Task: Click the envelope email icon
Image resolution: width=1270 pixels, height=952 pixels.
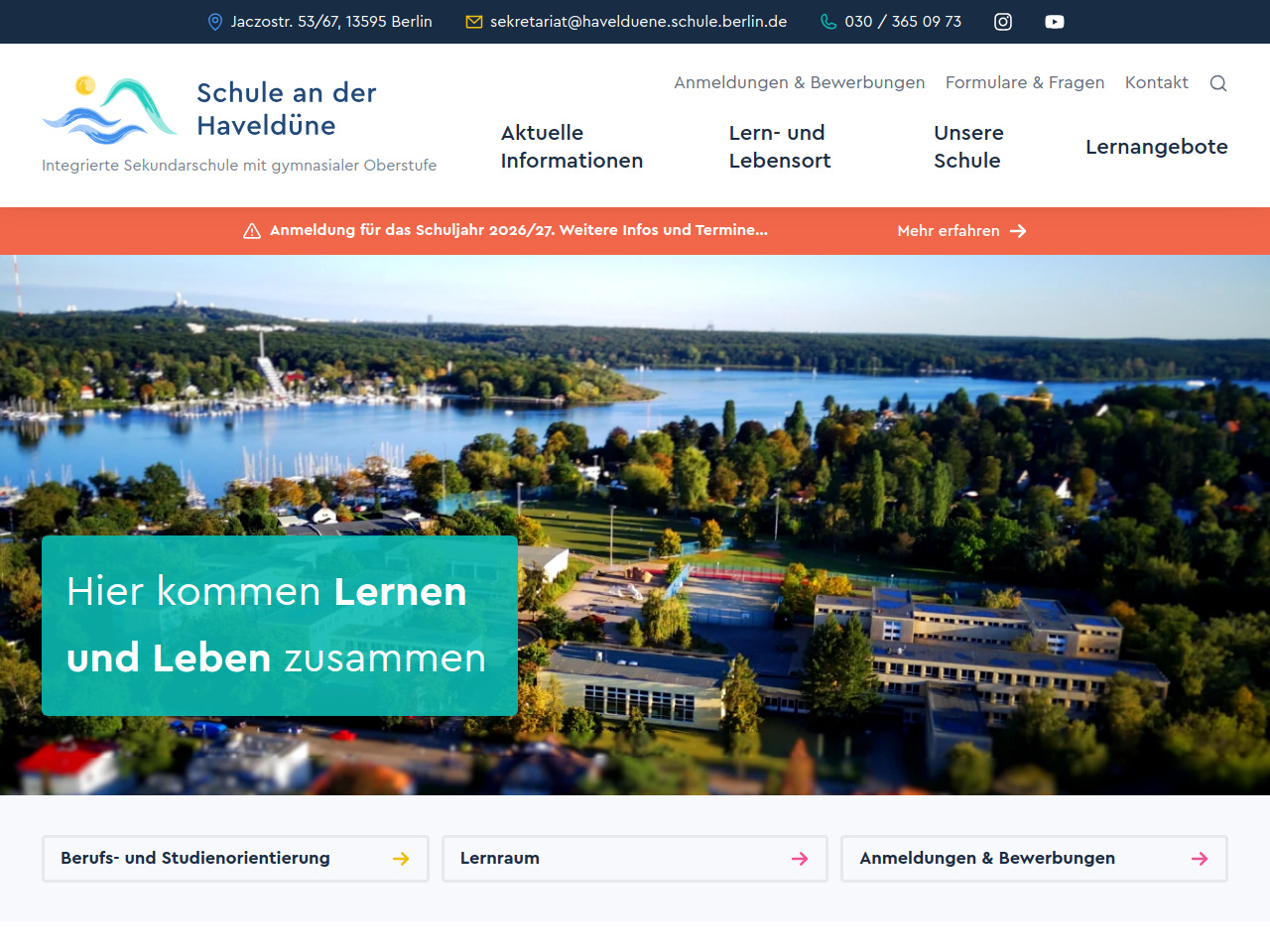Action: click(x=474, y=22)
